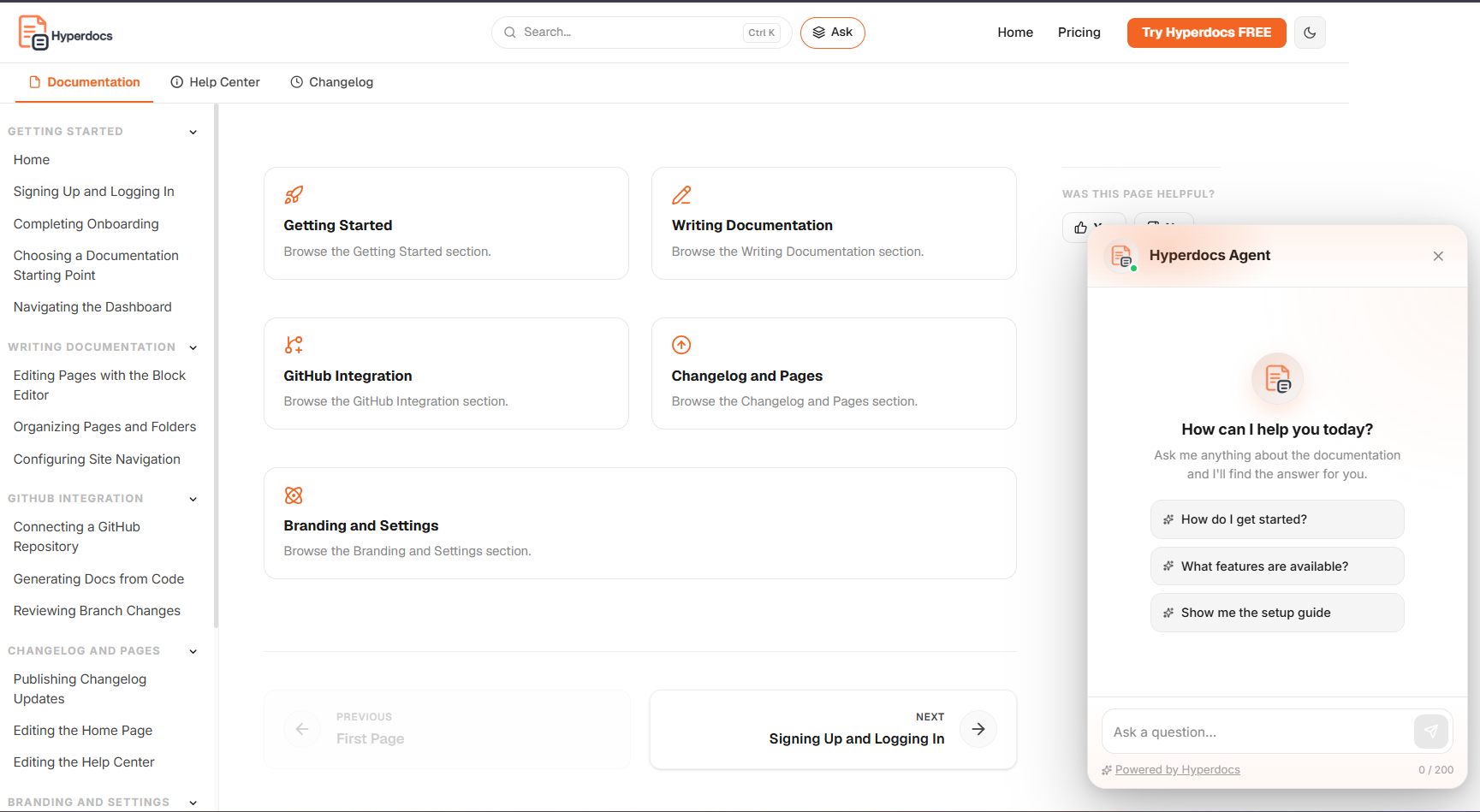Screen dimensions: 1480x812
Task: Click the Hyperdocs logo icon in header
Action: (x=33, y=33)
